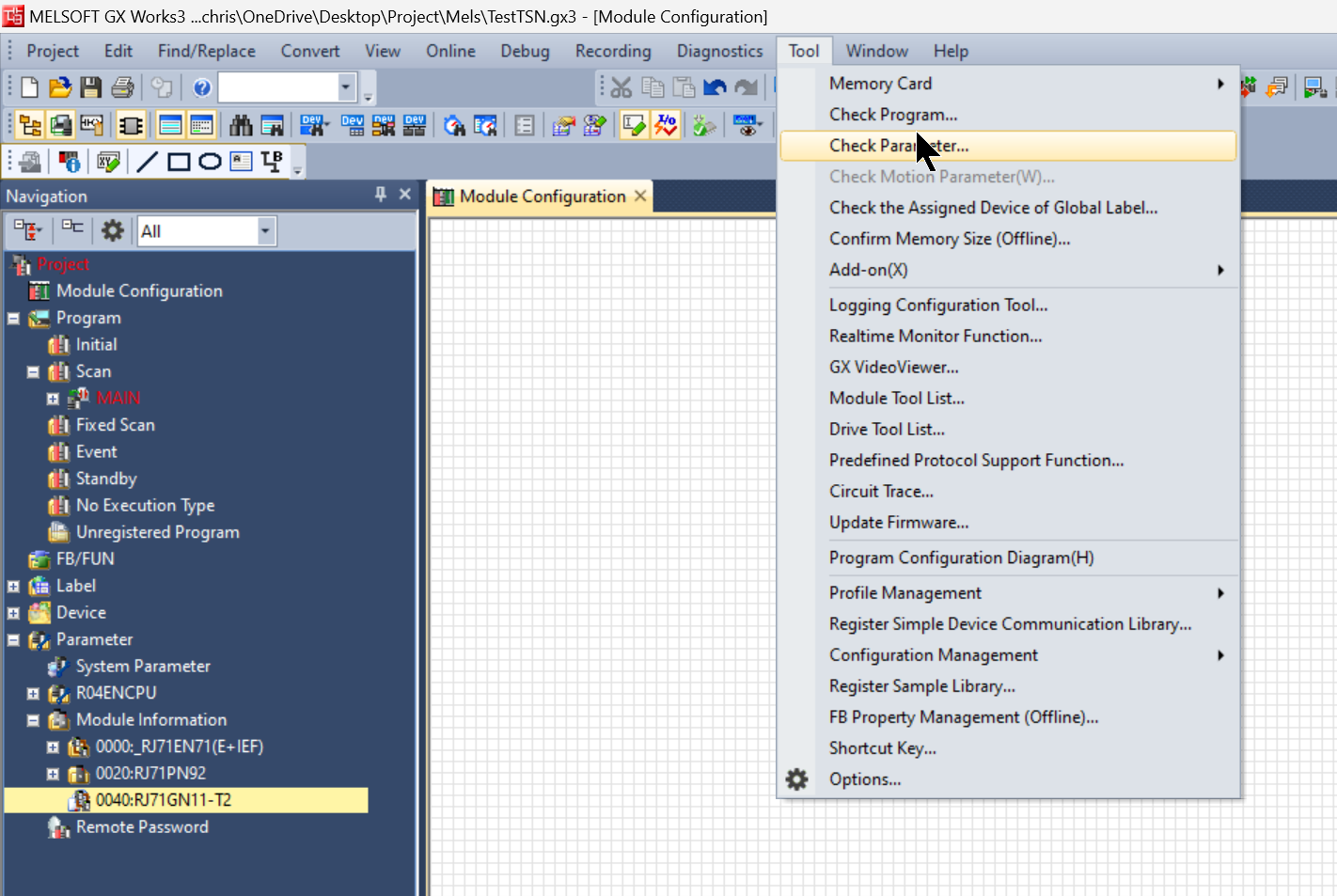This screenshot has width=1337, height=896.
Task: Click the binoculars Find Device icon
Action: pyautogui.click(x=242, y=125)
